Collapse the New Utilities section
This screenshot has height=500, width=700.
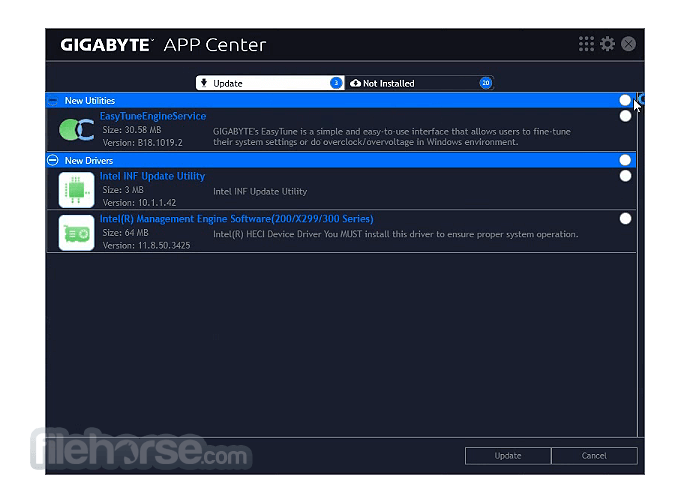click(53, 101)
